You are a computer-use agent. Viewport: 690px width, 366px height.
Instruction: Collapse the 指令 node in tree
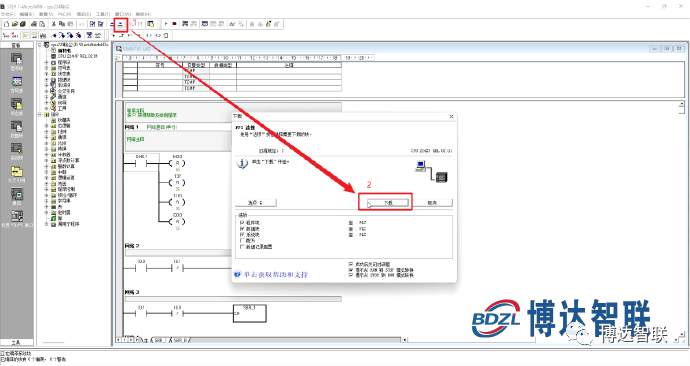coord(40,114)
